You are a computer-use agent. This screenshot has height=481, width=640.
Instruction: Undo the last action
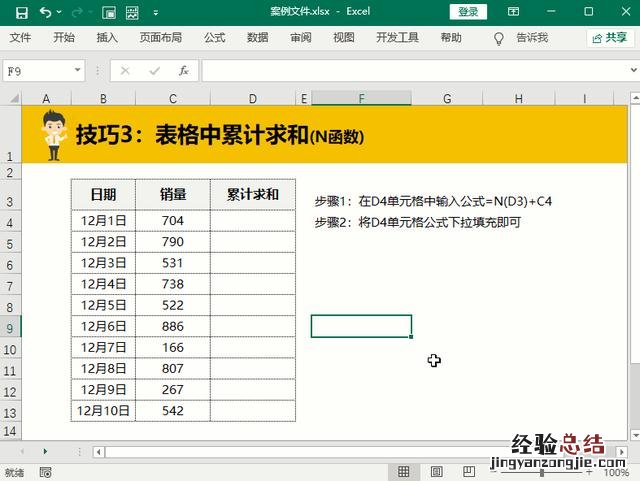pos(46,12)
